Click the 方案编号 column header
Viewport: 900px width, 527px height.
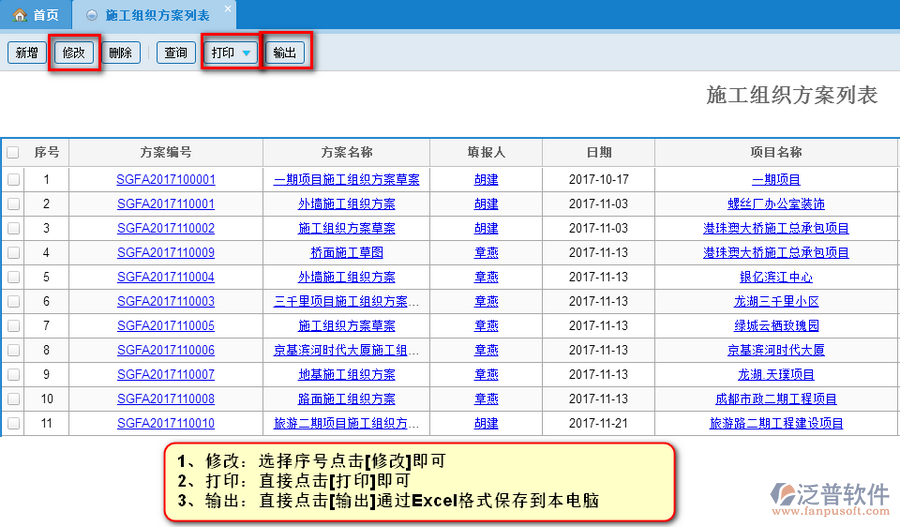(x=166, y=153)
